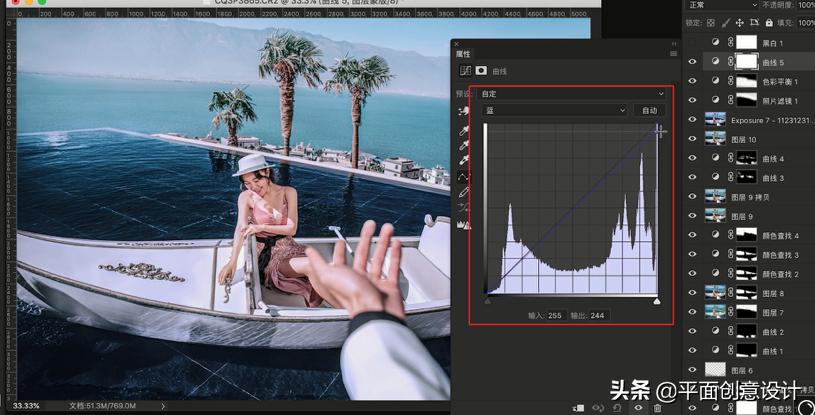815x415 pixels.
Task: Toggle adjustment visibility eye in Properties footer
Action: 638,408
